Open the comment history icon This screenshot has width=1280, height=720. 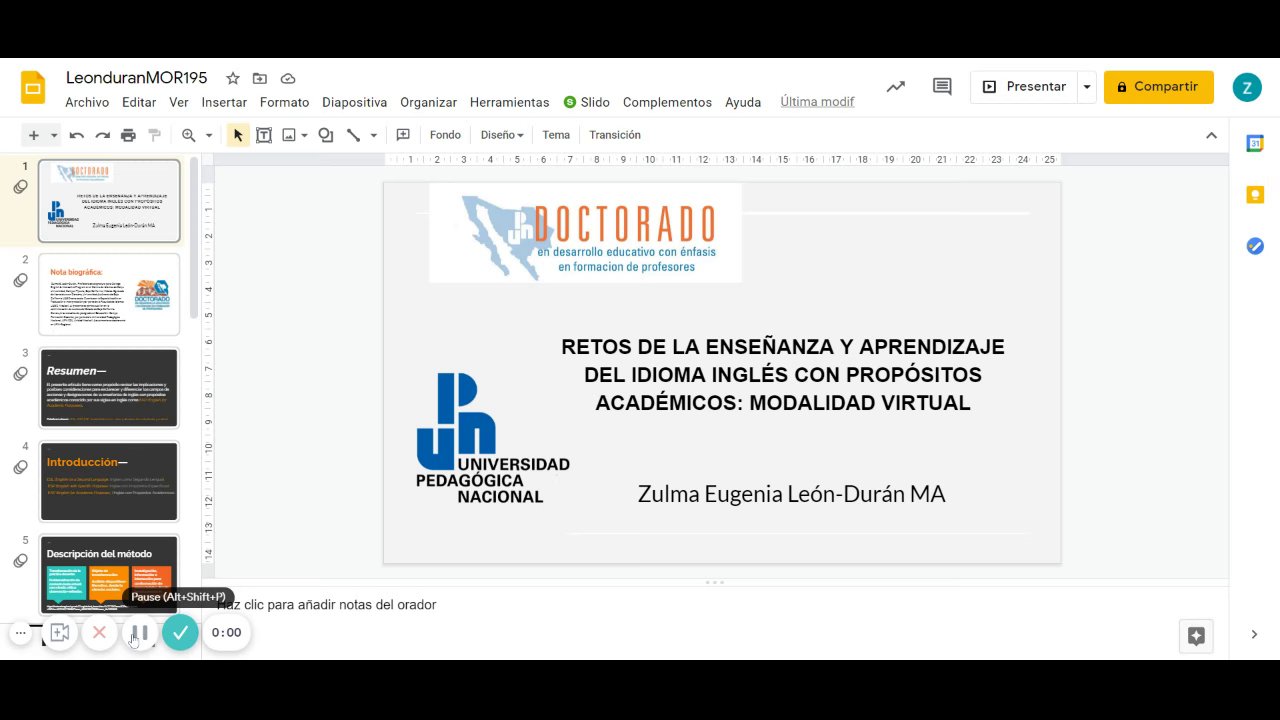(942, 87)
